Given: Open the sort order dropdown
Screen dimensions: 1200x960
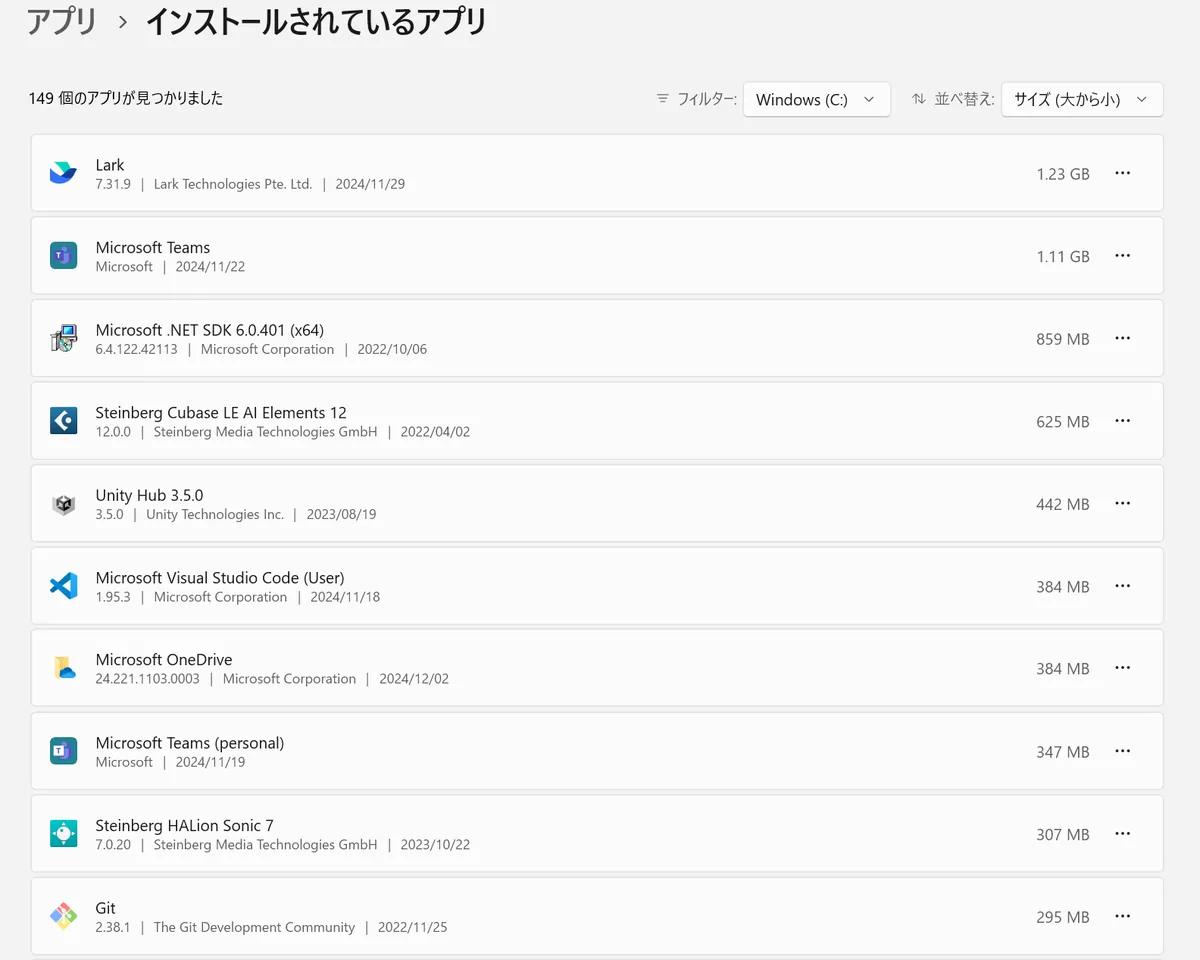Looking at the screenshot, I should point(1081,99).
